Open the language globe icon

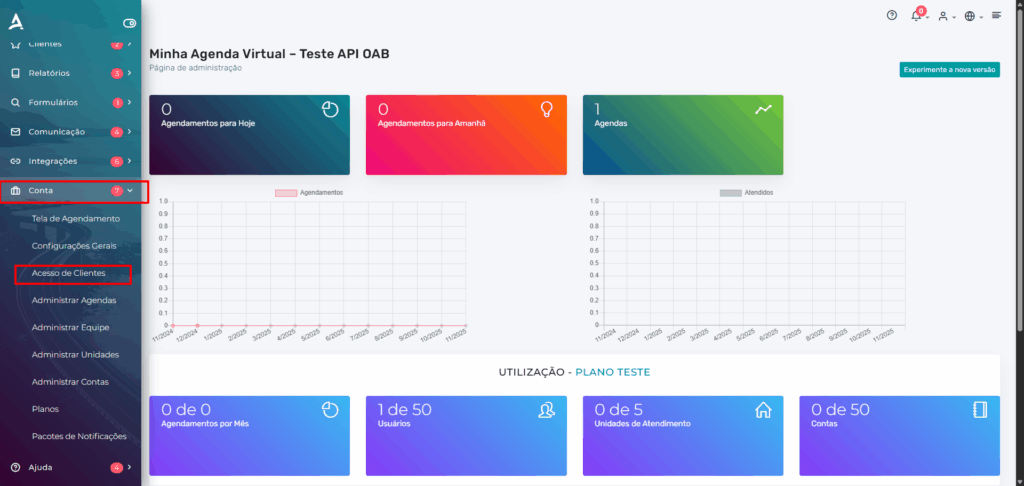970,16
